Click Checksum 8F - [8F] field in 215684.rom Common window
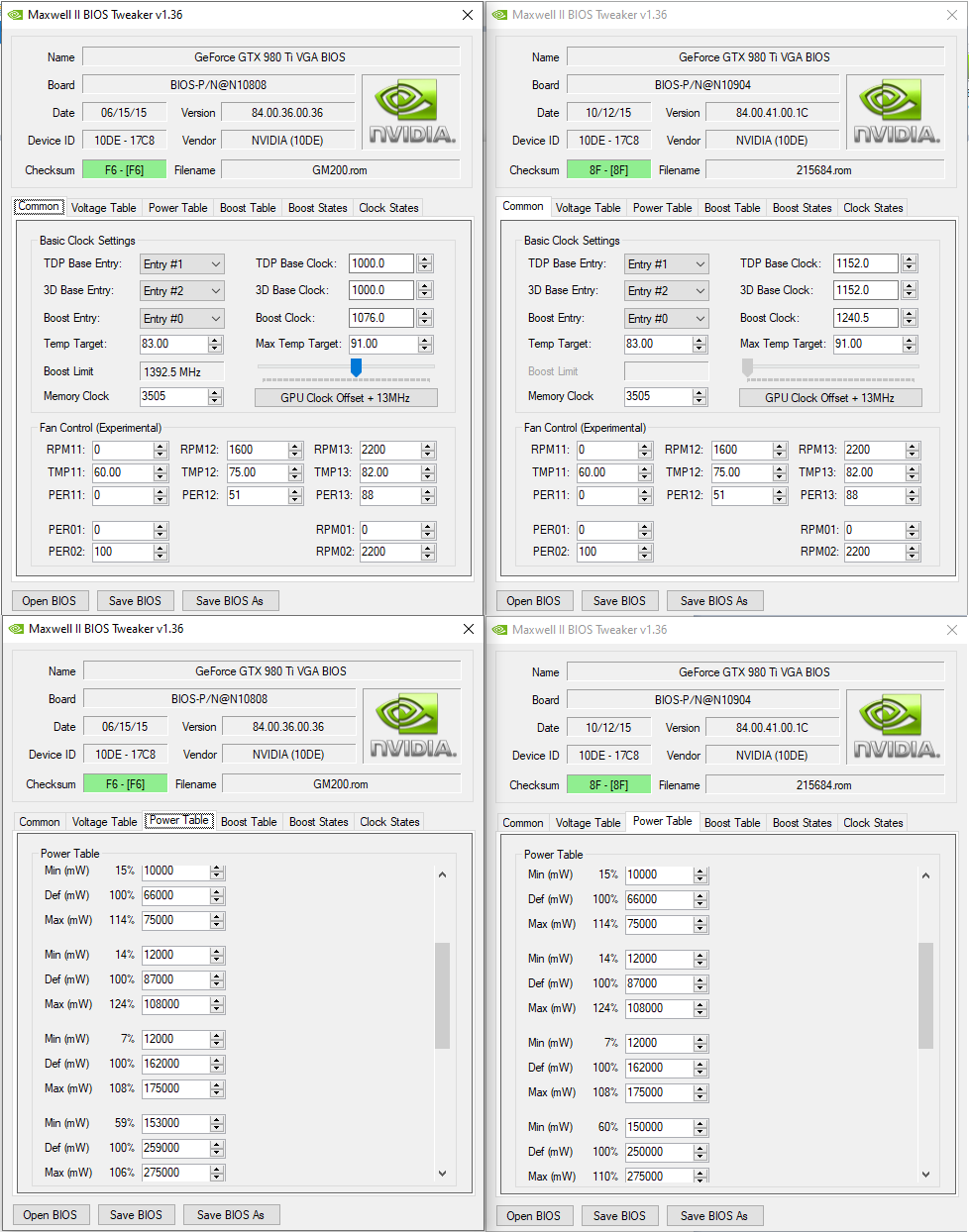Screen dimensions: 969x1232 tap(608, 170)
